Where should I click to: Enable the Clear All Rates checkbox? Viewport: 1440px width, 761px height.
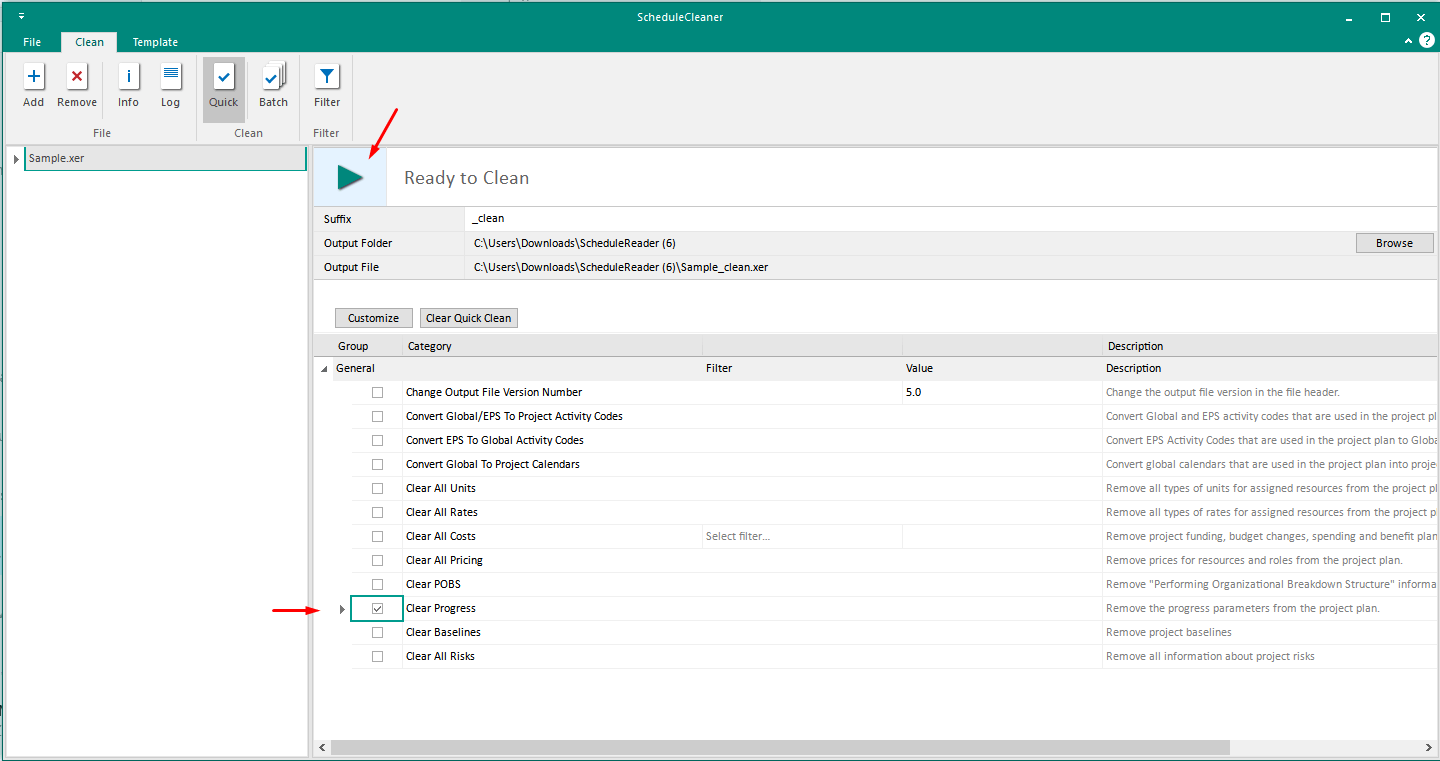377,512
